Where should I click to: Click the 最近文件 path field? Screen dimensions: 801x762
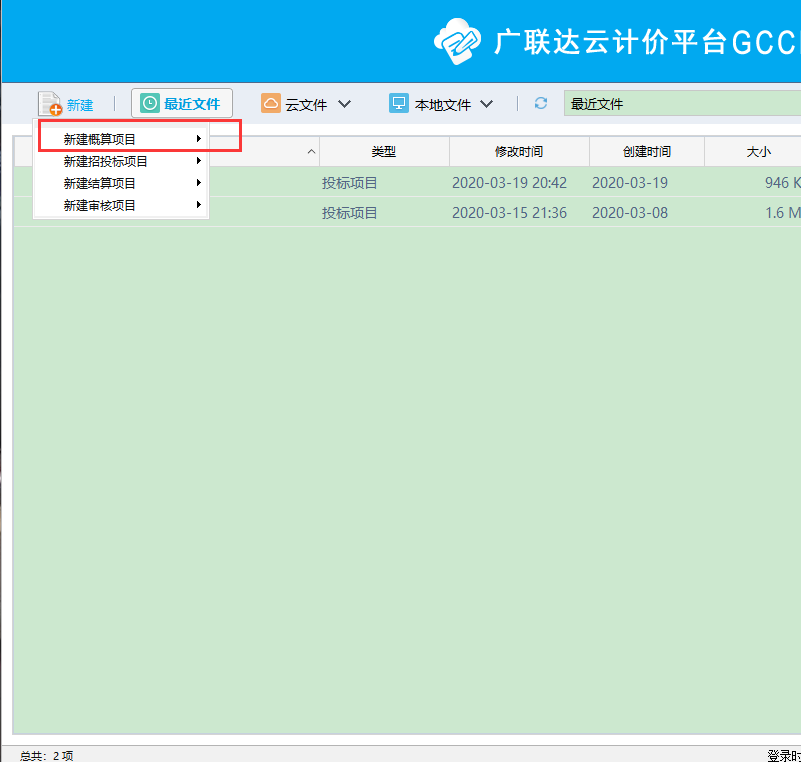coord(682,104)
